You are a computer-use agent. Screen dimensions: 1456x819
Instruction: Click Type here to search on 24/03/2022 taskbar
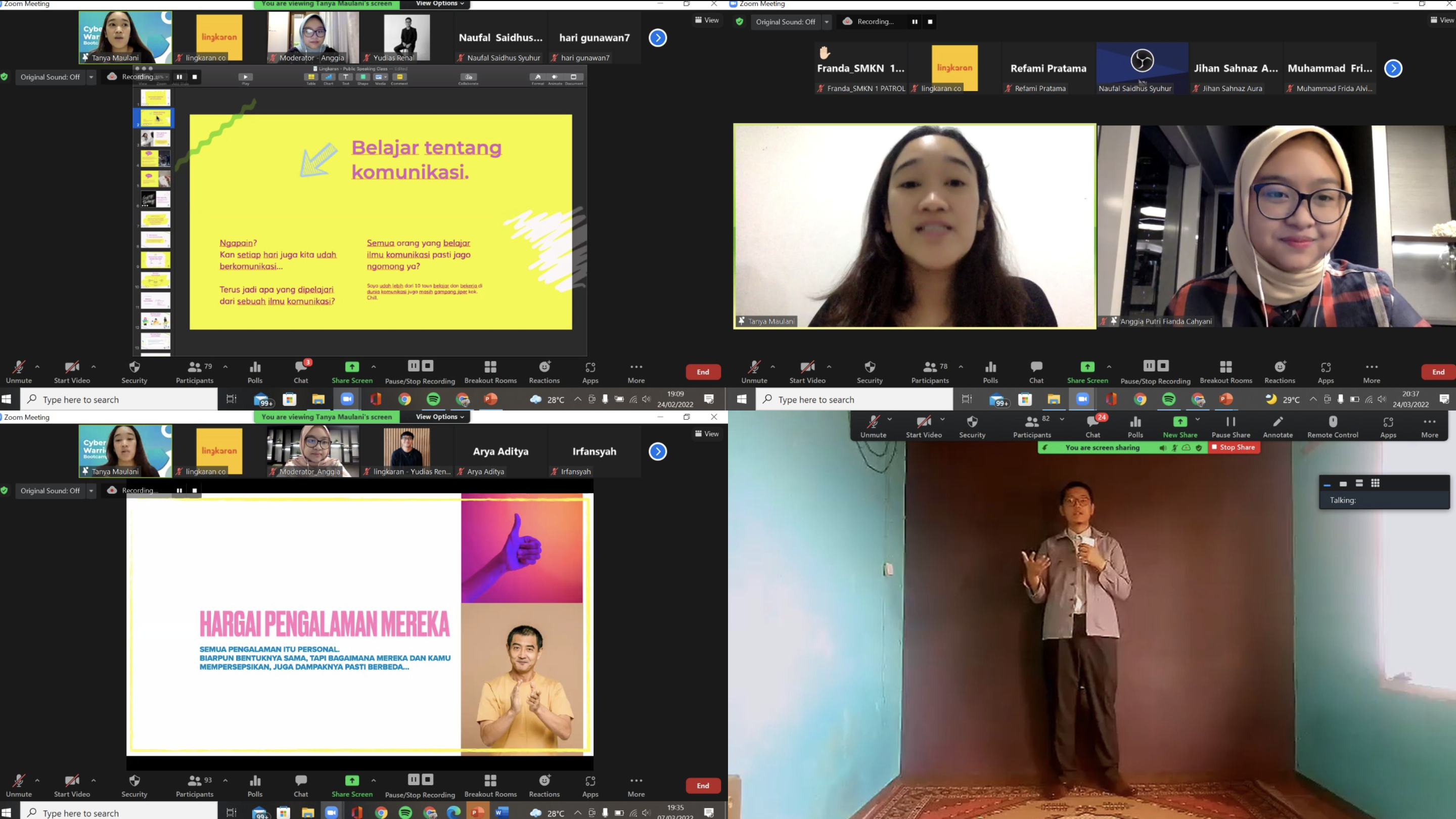(854, 399)
